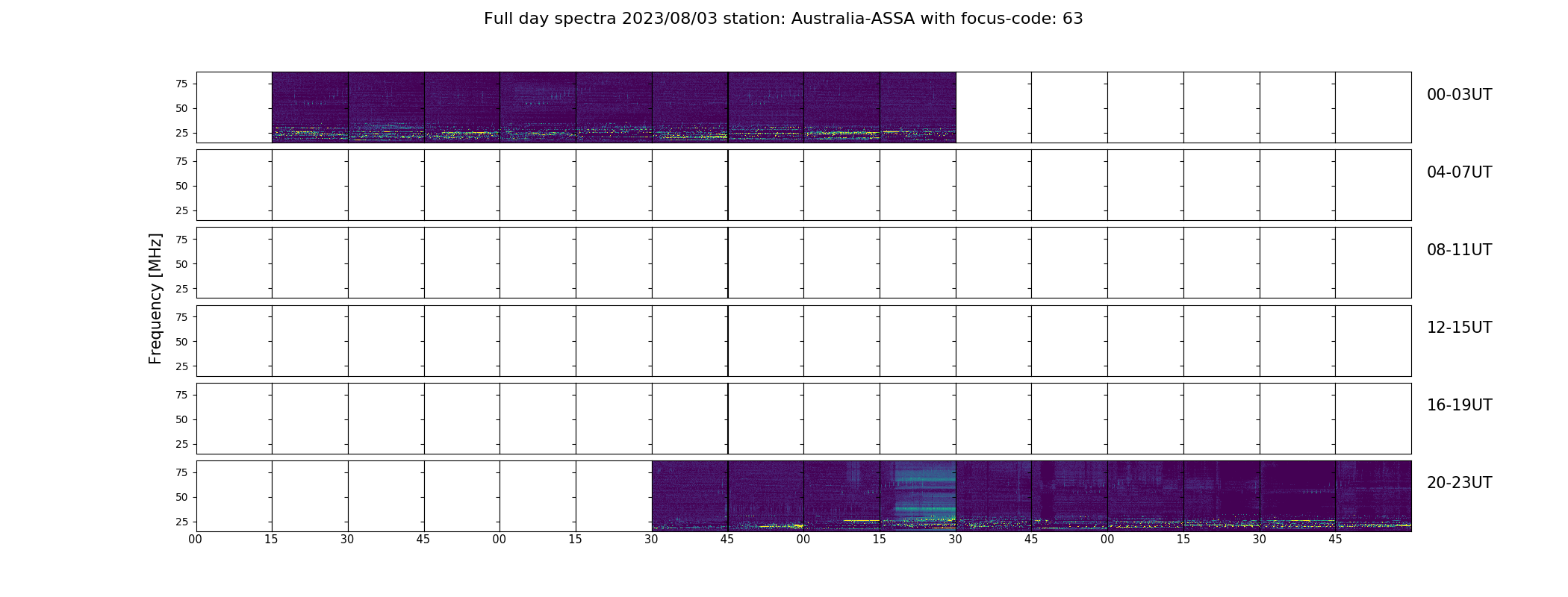Select the "04-07UT" row label
This screenshot has width=1568, height=597.
1459,172
